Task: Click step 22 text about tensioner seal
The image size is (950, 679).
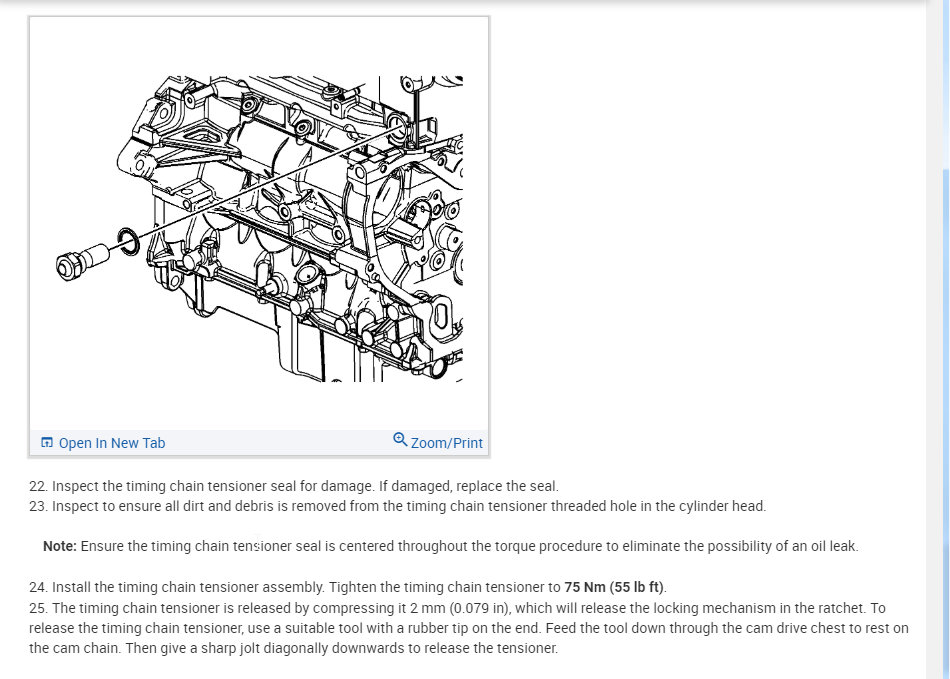Action: (294, 486)
